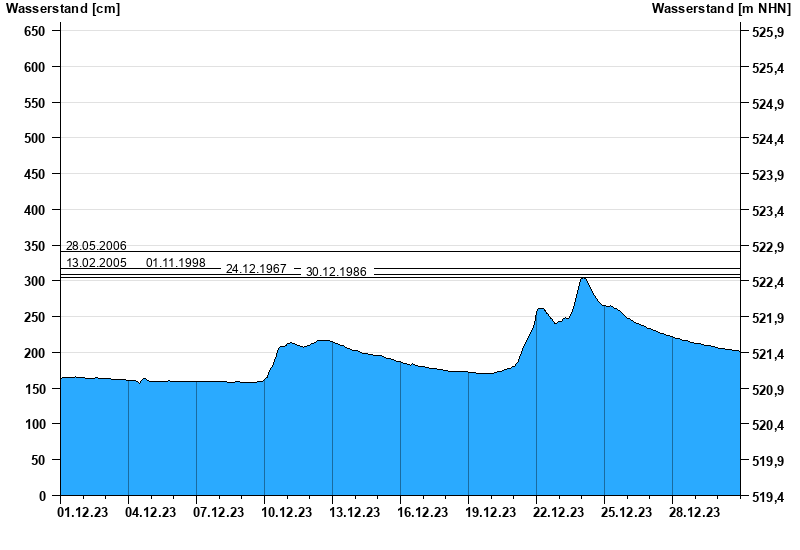
Task: Click the 522,9 value on right axis
Action: point(768,247)
